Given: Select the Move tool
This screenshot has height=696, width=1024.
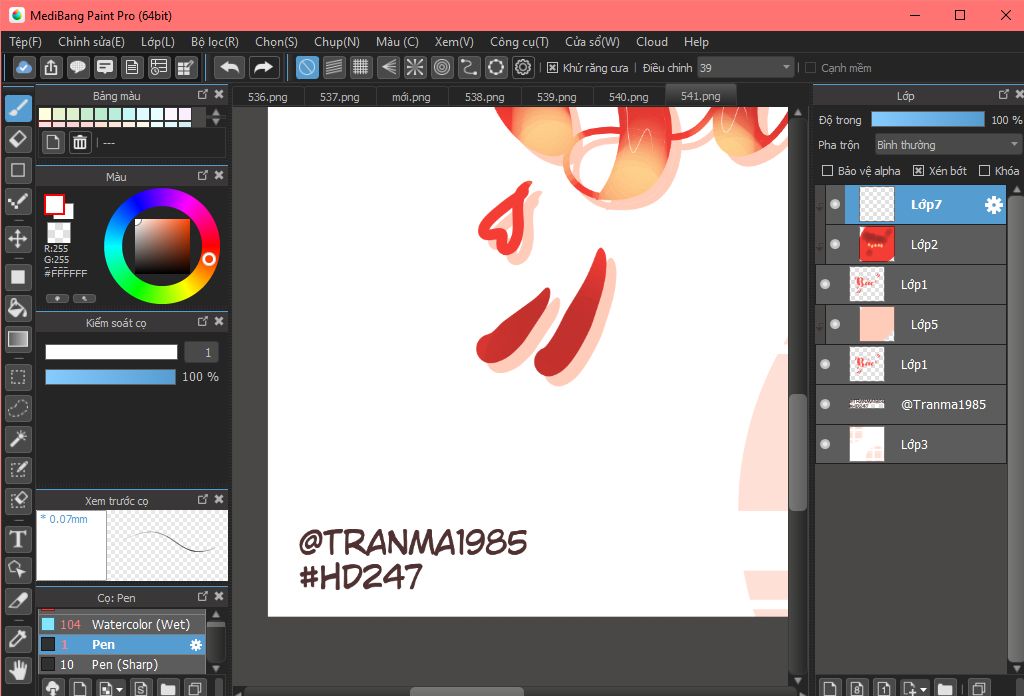Looking at the screenshot, I should [x=18, y=239].
